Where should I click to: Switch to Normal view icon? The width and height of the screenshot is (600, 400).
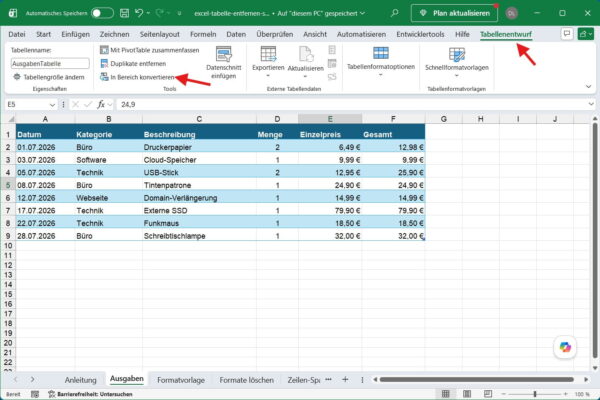point(445,394)
